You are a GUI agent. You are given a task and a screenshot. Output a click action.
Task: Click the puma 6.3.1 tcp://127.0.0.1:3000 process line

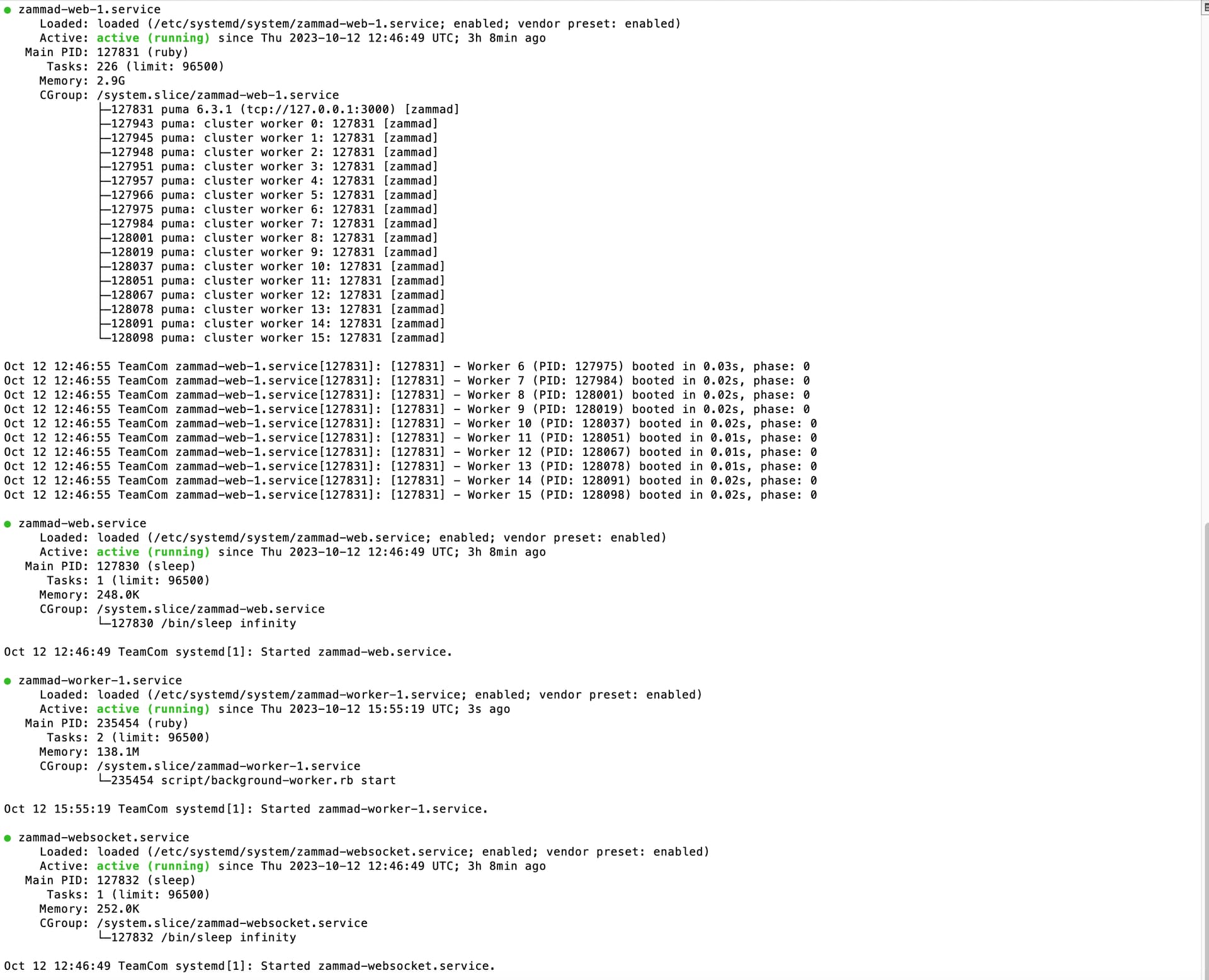point(280,110)
